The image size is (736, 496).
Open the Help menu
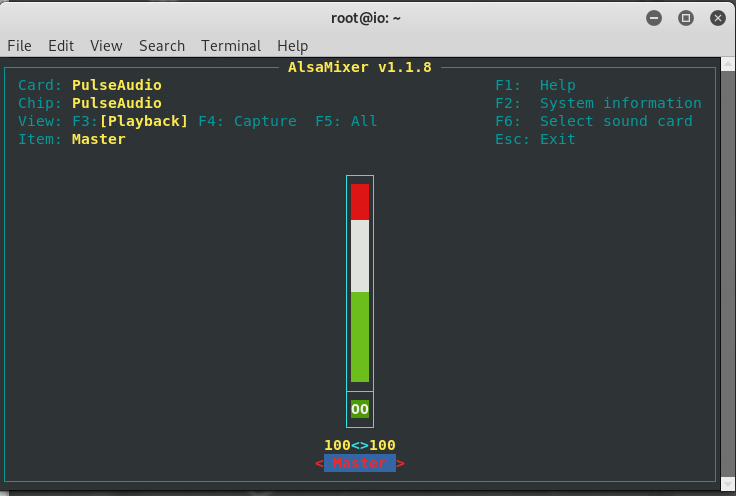coord(292,46)
